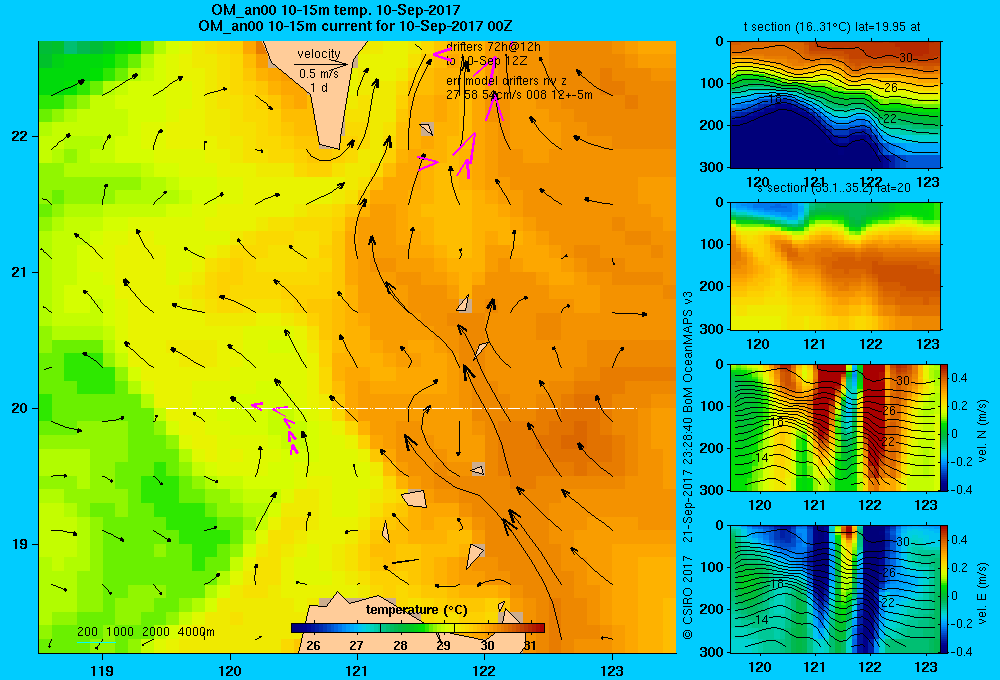This screenshot has width=1000, height=680.
Task: Click the temperature color bar on the map
Action: tap(418, 628)
